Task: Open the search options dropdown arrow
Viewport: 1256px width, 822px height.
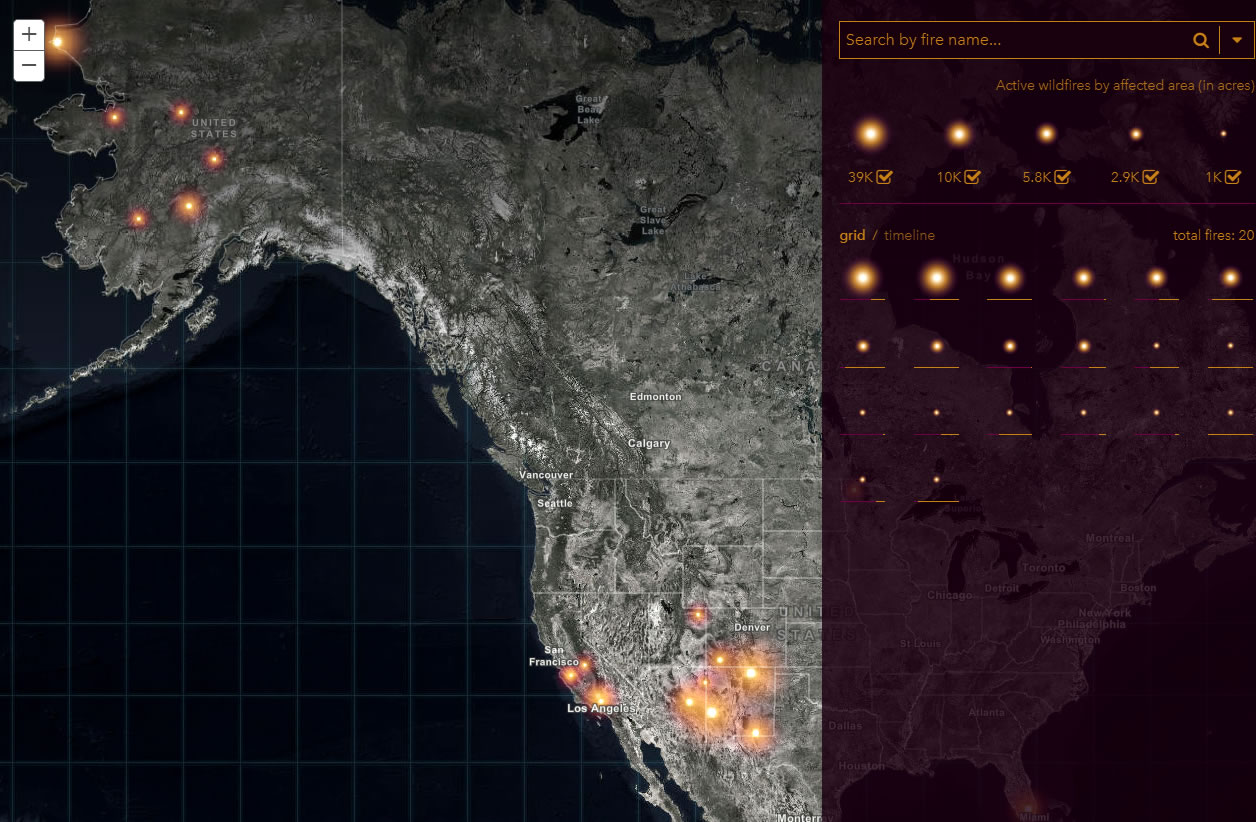Action: pyautogui.click(x=1237, y=40)
